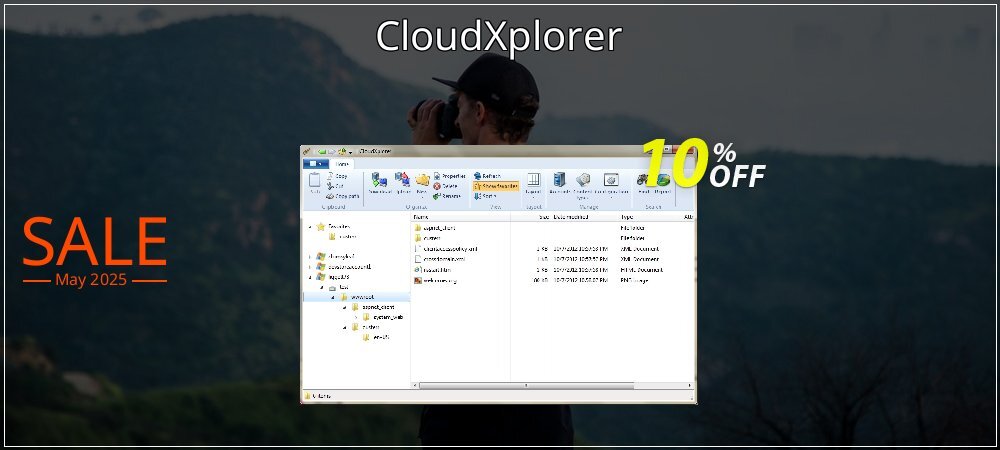Click the Download icon in Organize group
This screenshot has height=450, width=1000.
(379, 180)
